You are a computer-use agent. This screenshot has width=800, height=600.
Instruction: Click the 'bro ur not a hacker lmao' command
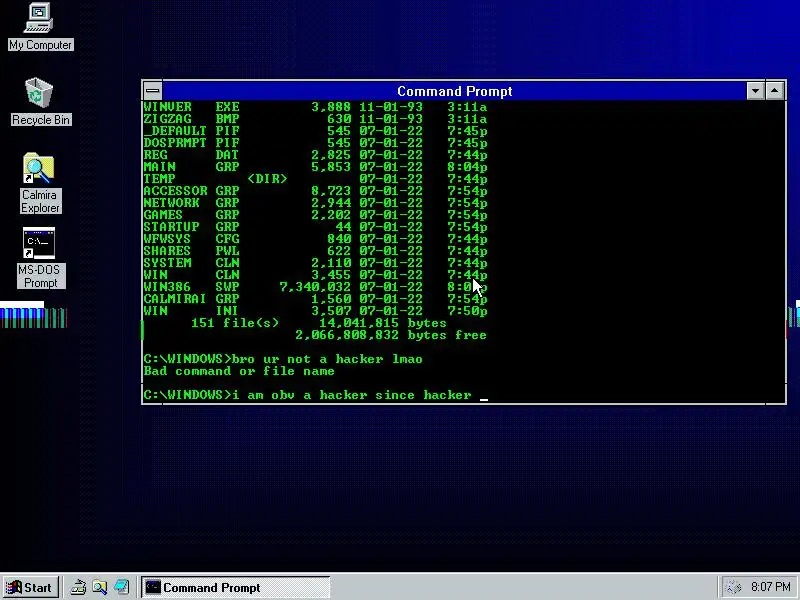tap(327, 359)
